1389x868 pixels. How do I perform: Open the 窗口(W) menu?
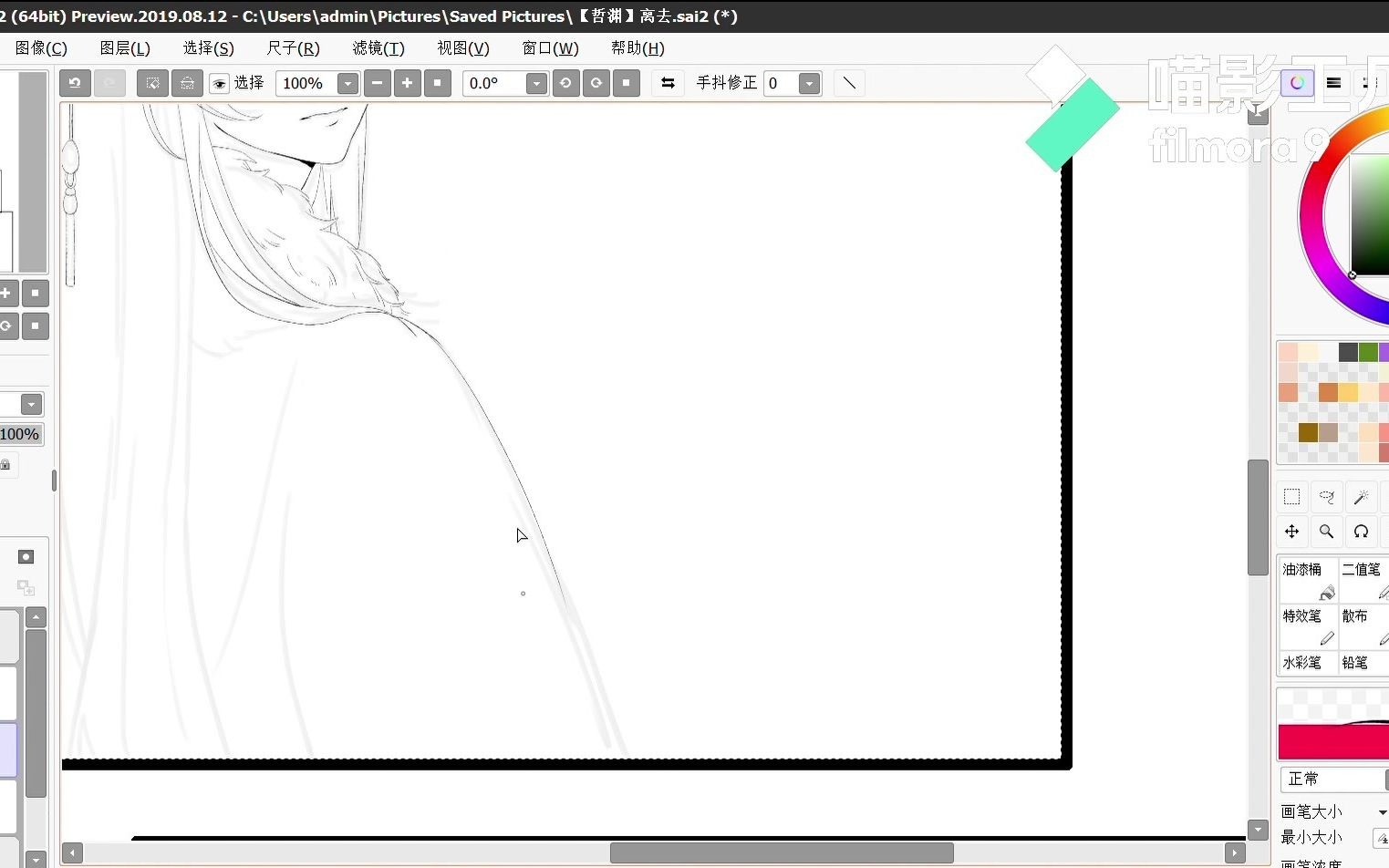(x=550, y=48)
